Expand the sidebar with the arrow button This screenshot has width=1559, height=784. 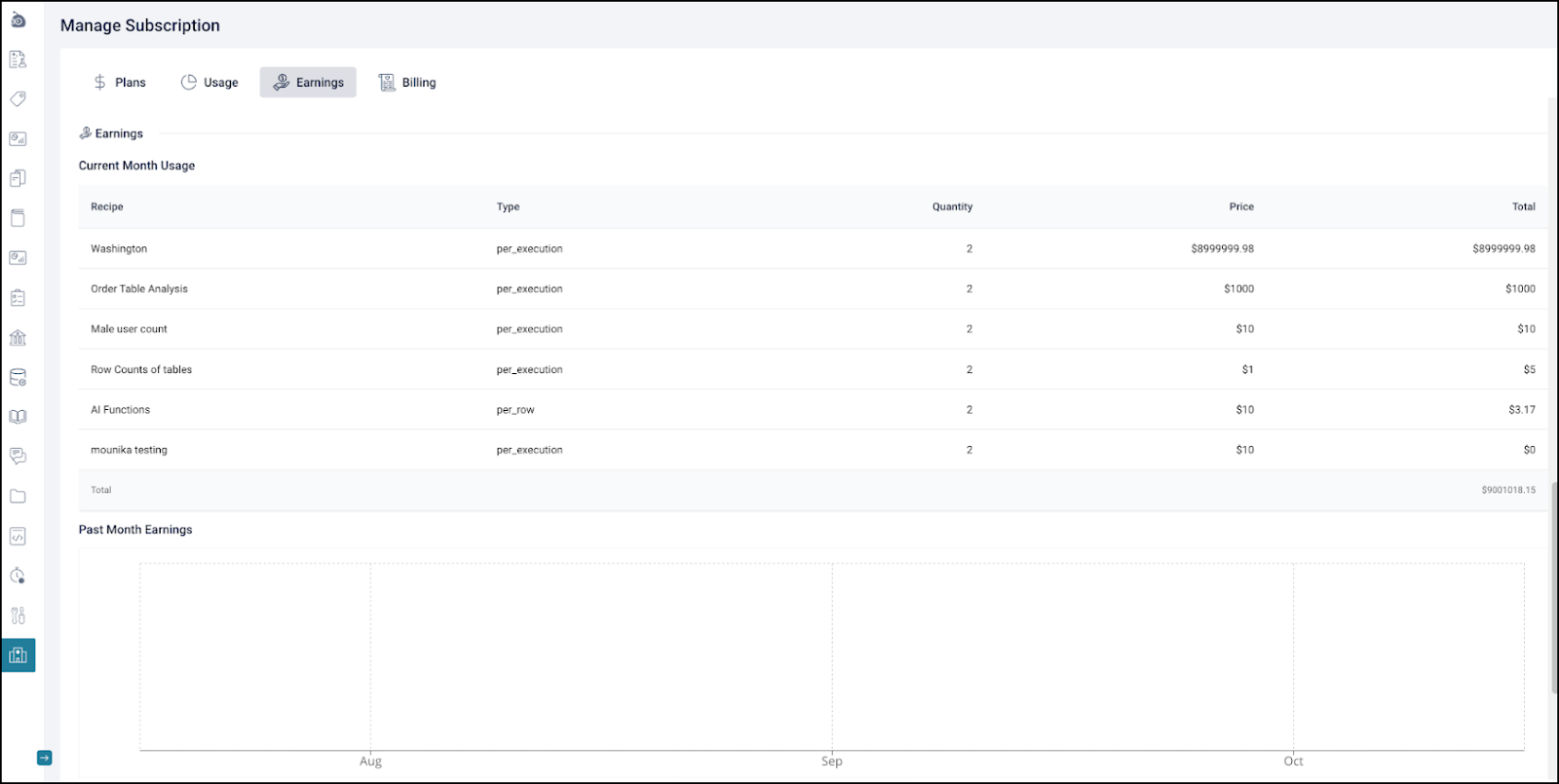(x=44, y=758)
